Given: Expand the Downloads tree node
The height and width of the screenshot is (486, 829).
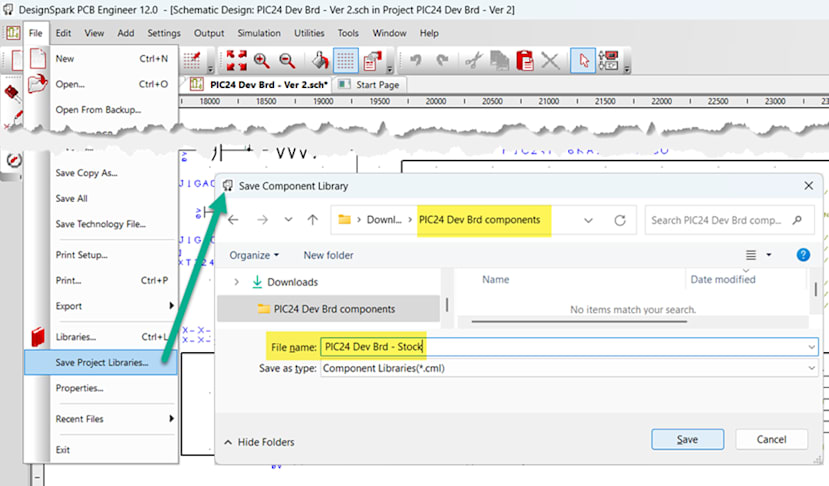Looking at the screenshot, I should 236,282.
